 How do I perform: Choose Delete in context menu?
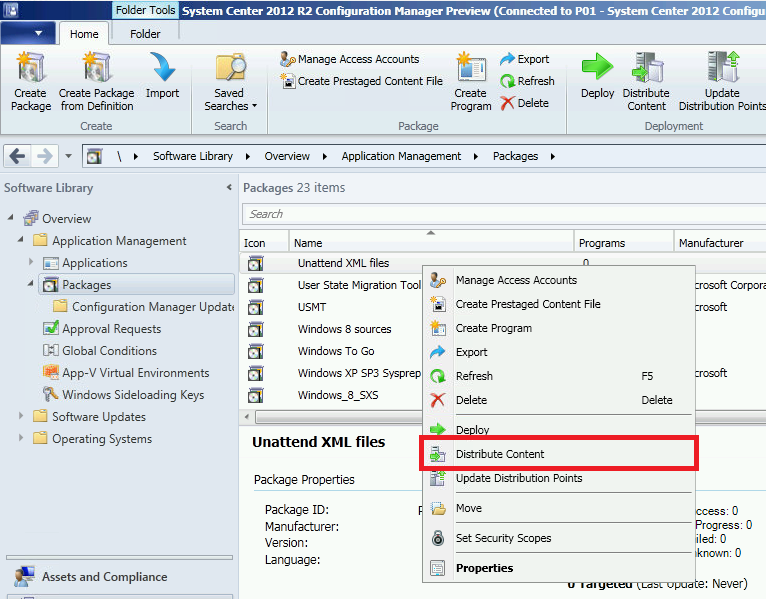pos(559,400)
